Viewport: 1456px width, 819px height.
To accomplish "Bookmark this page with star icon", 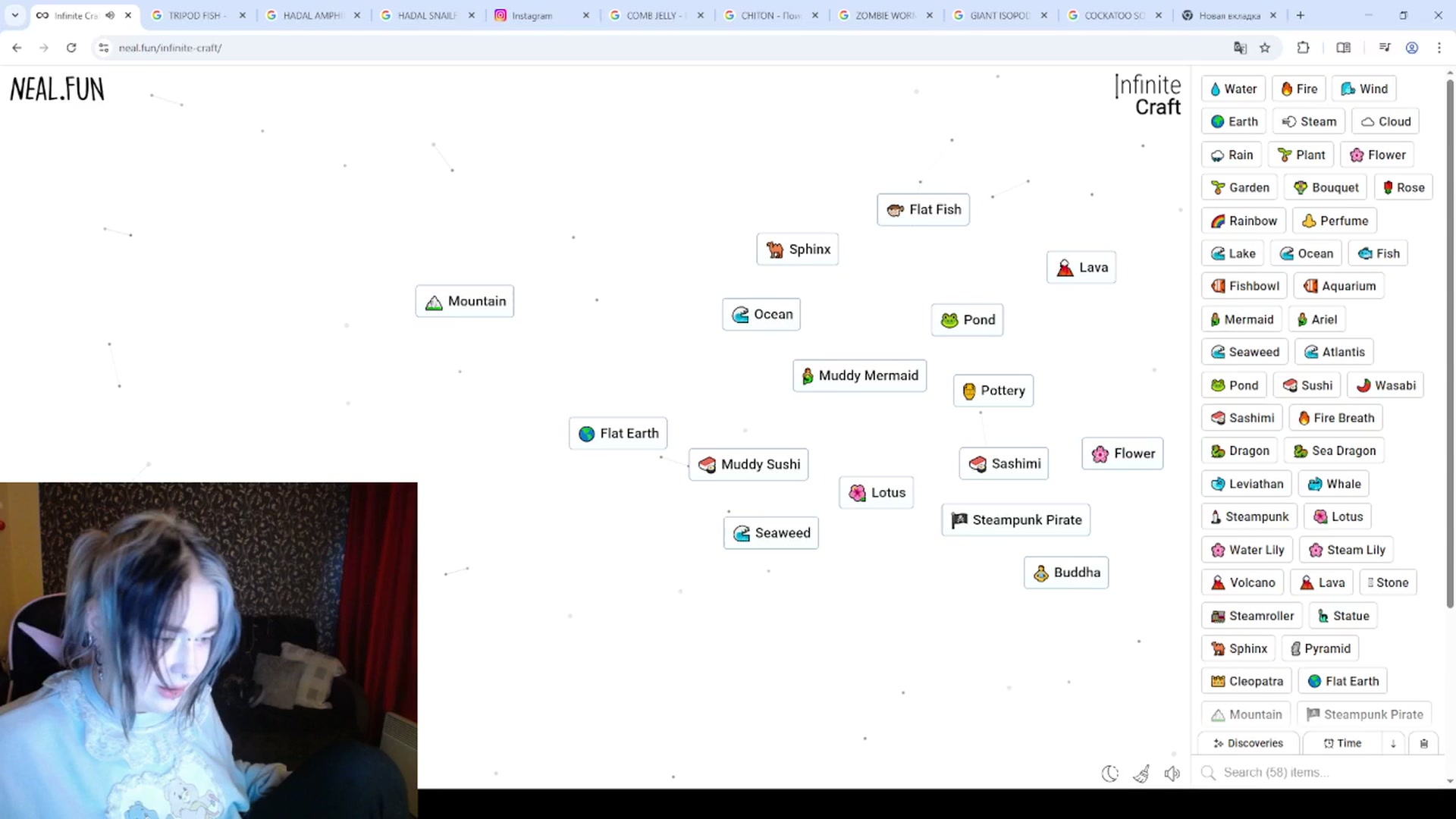I will coord(1265,48).
